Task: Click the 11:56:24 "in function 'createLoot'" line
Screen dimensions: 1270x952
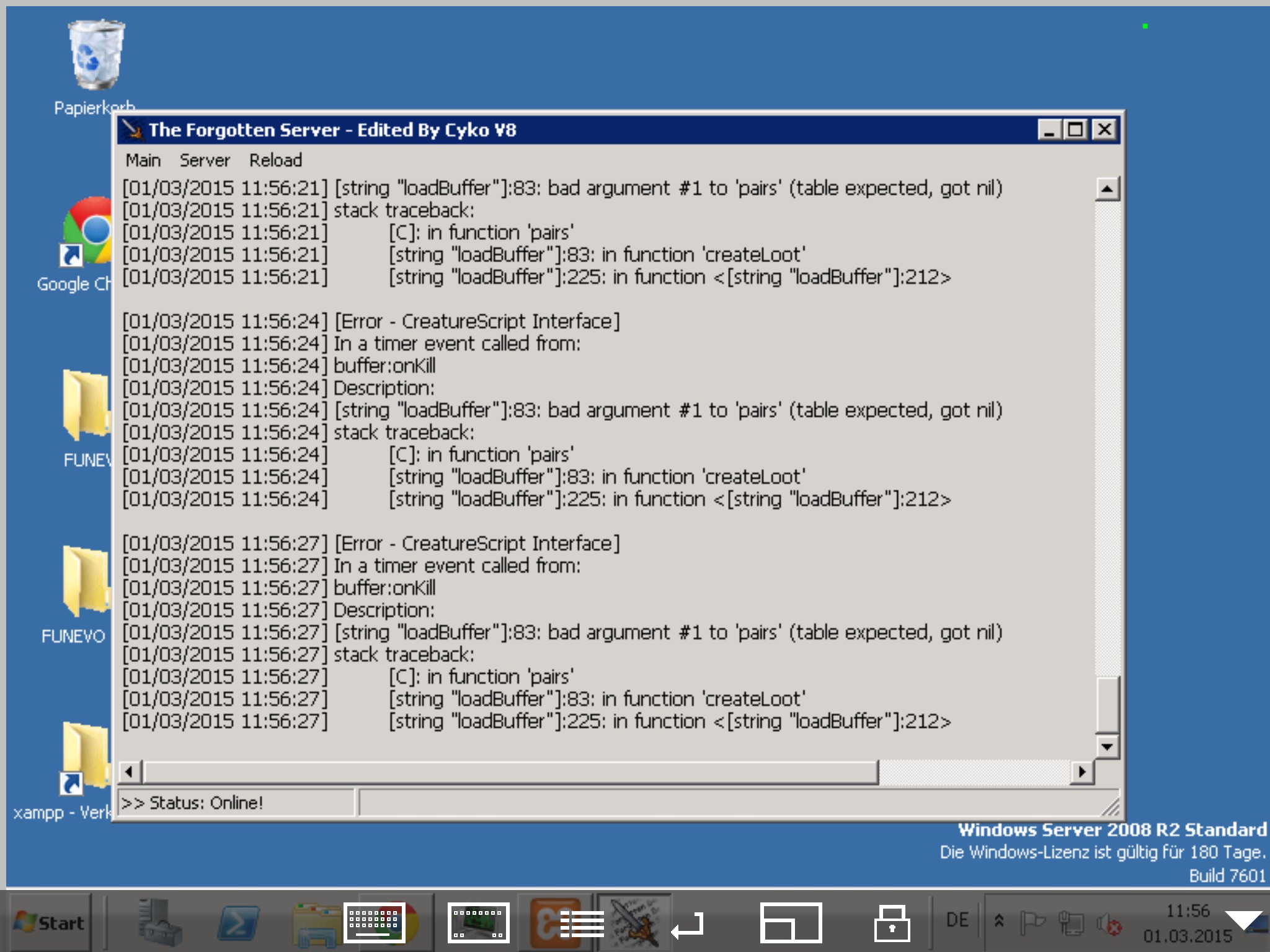Action: 464,477
